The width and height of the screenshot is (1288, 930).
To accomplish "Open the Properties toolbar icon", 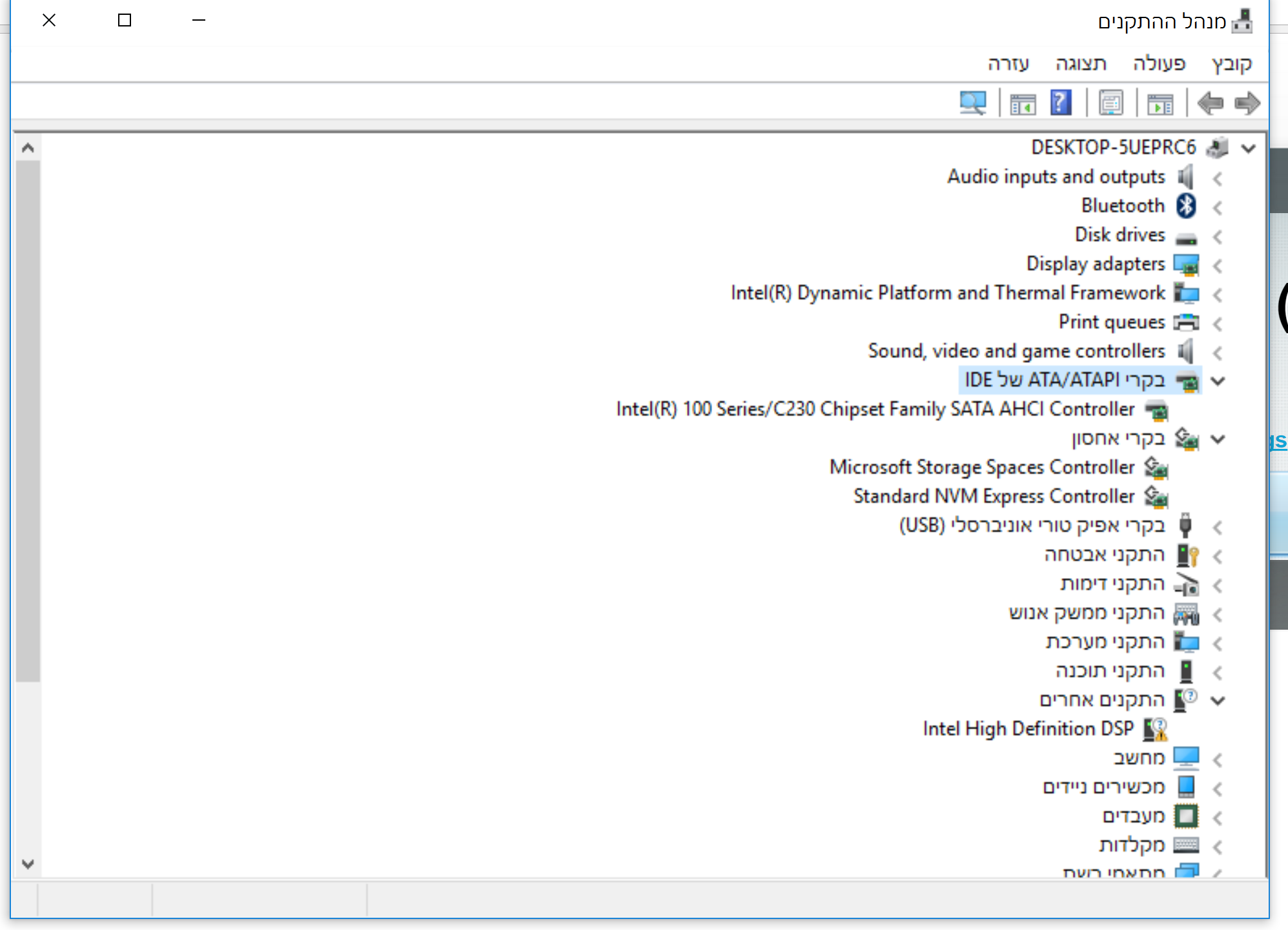I will (1110, 103).
